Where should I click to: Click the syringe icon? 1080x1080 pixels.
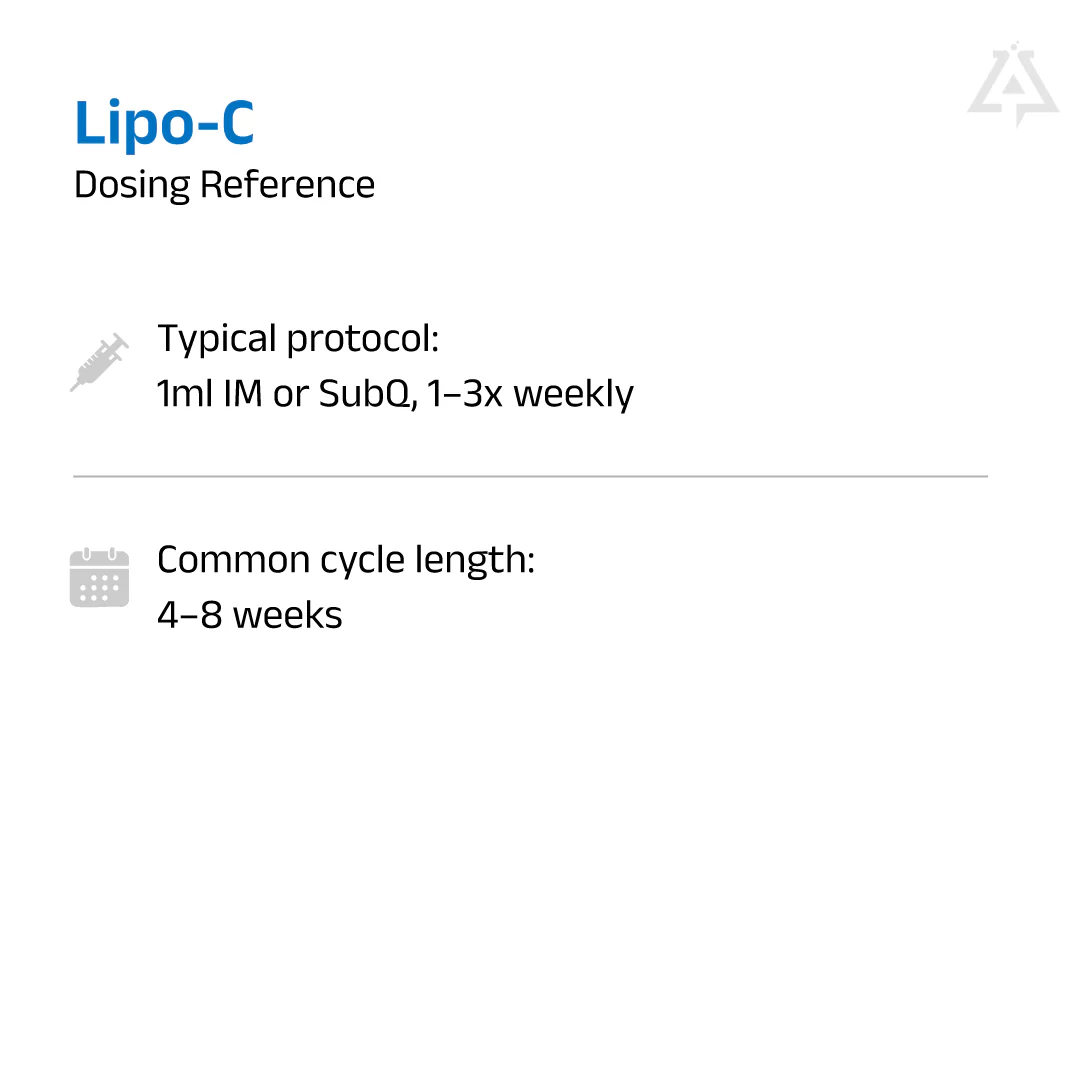(99, 362)
